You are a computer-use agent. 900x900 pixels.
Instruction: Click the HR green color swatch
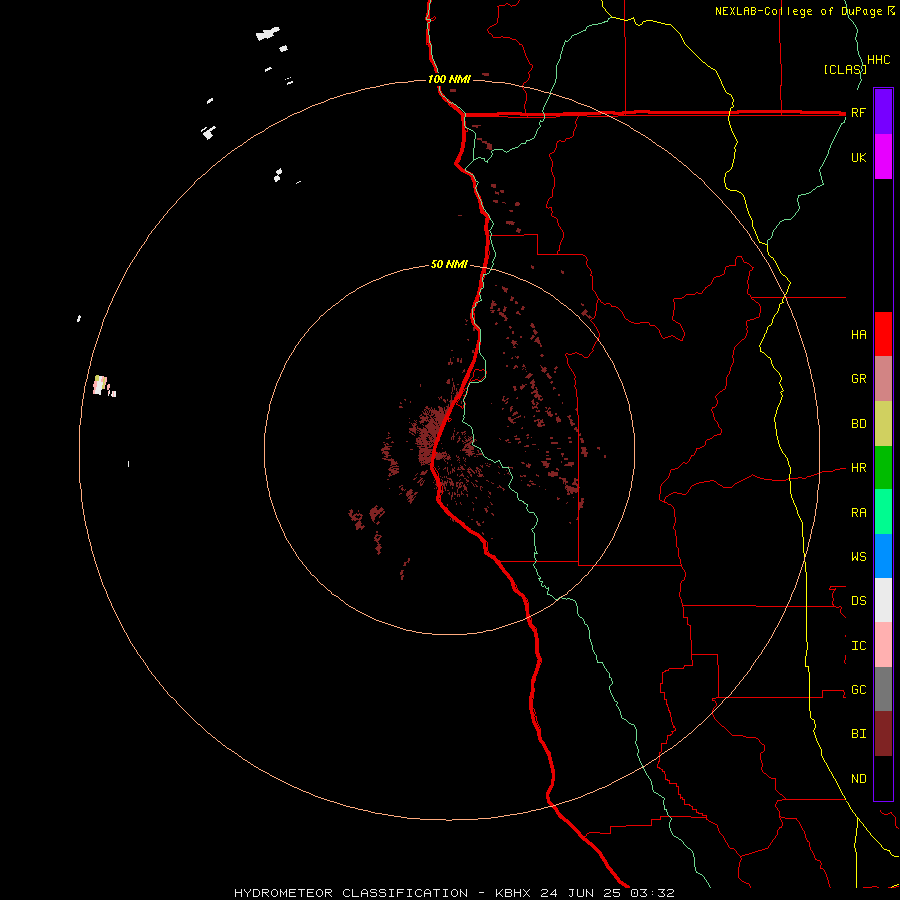coord(883,468)
